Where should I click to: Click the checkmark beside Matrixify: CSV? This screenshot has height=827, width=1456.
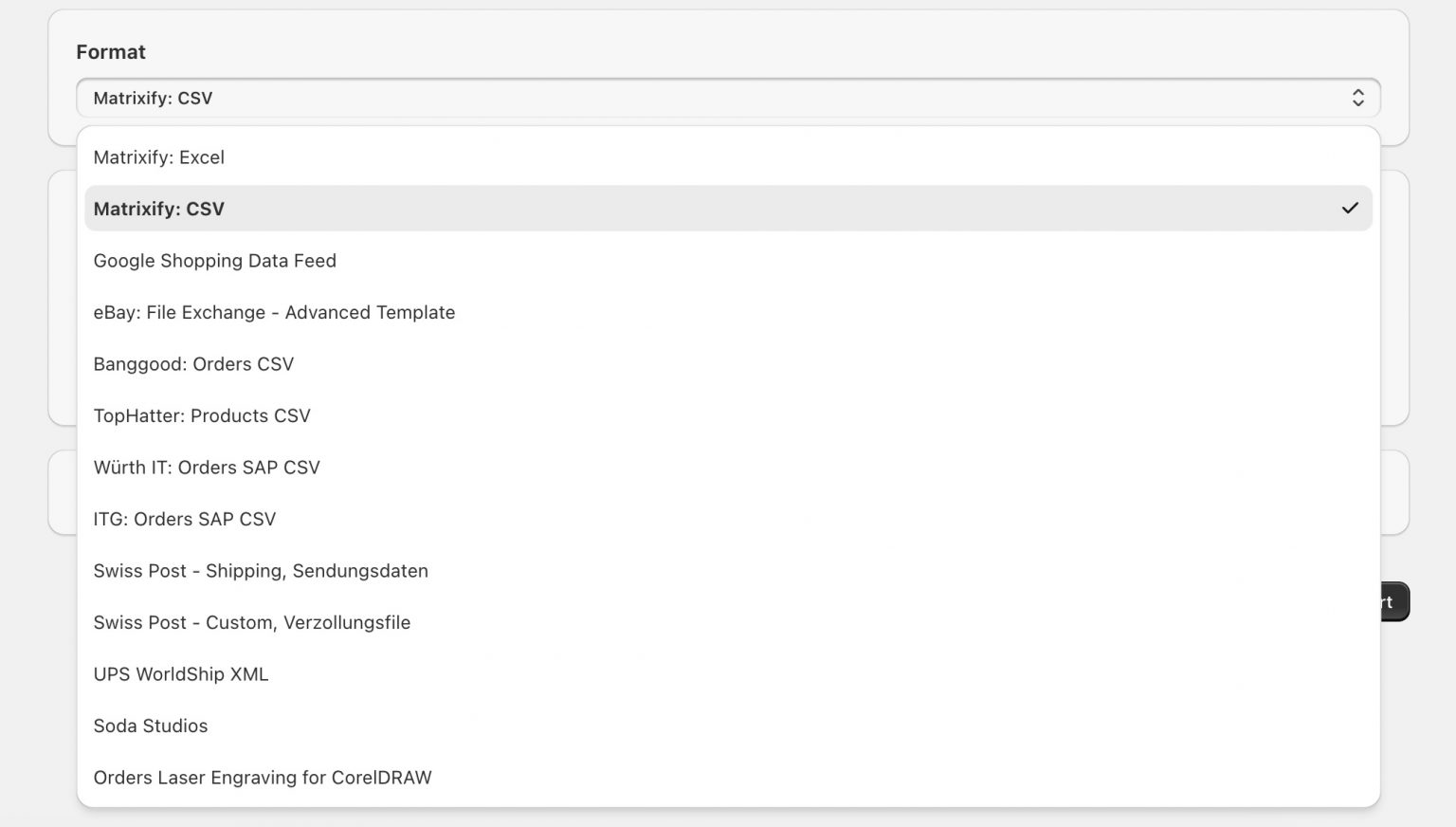coord(1350,208)
